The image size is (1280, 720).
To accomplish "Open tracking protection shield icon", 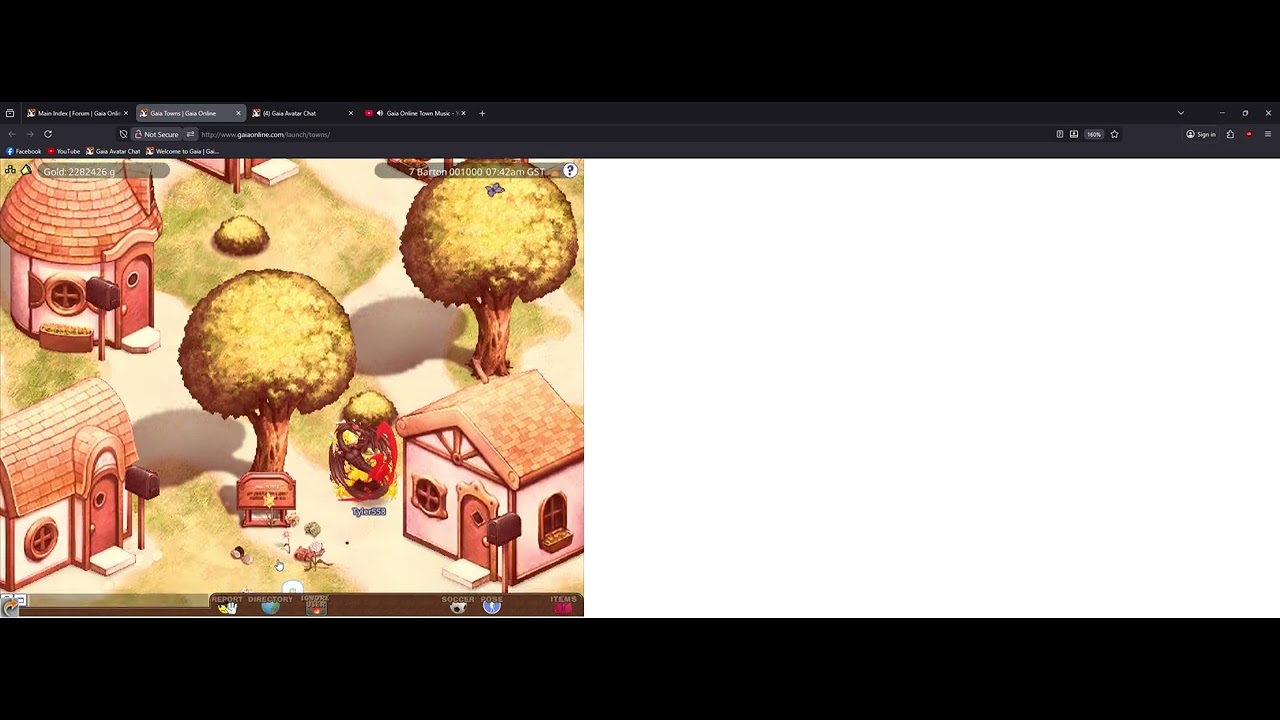I will (123, 134).
